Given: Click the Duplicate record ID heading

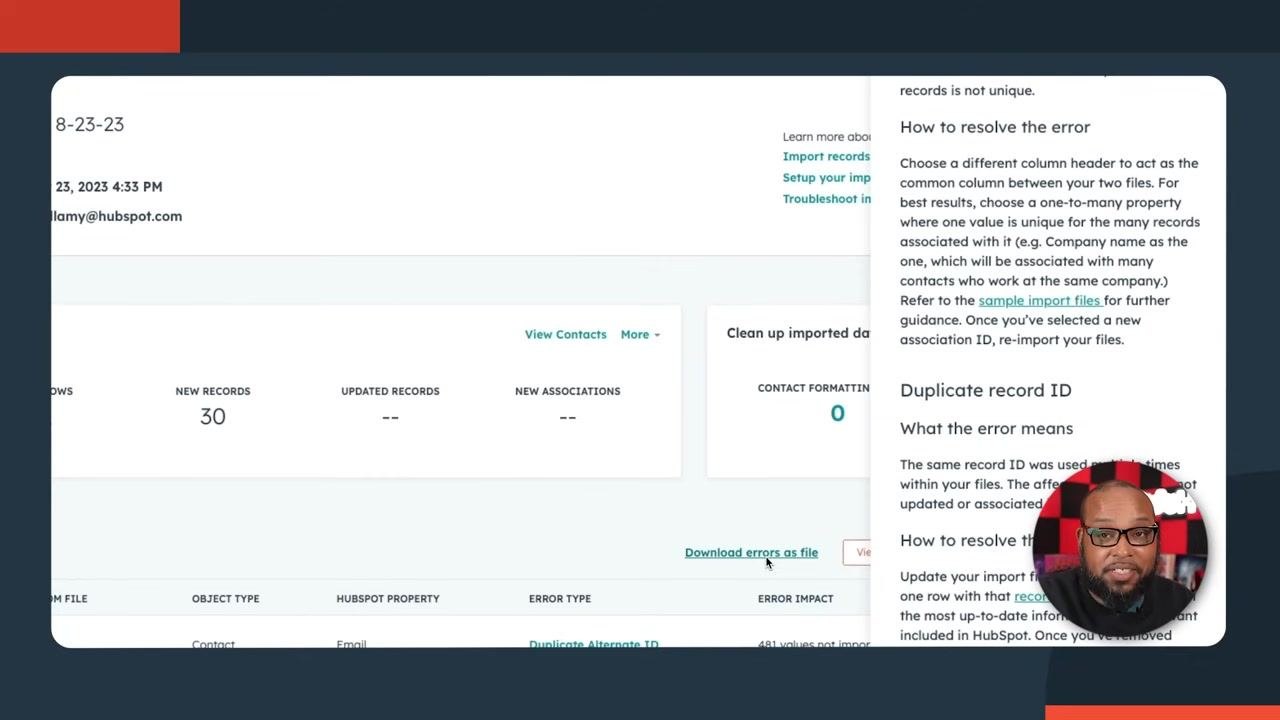Looking at the screenshot, I should [x=985, y=390].
